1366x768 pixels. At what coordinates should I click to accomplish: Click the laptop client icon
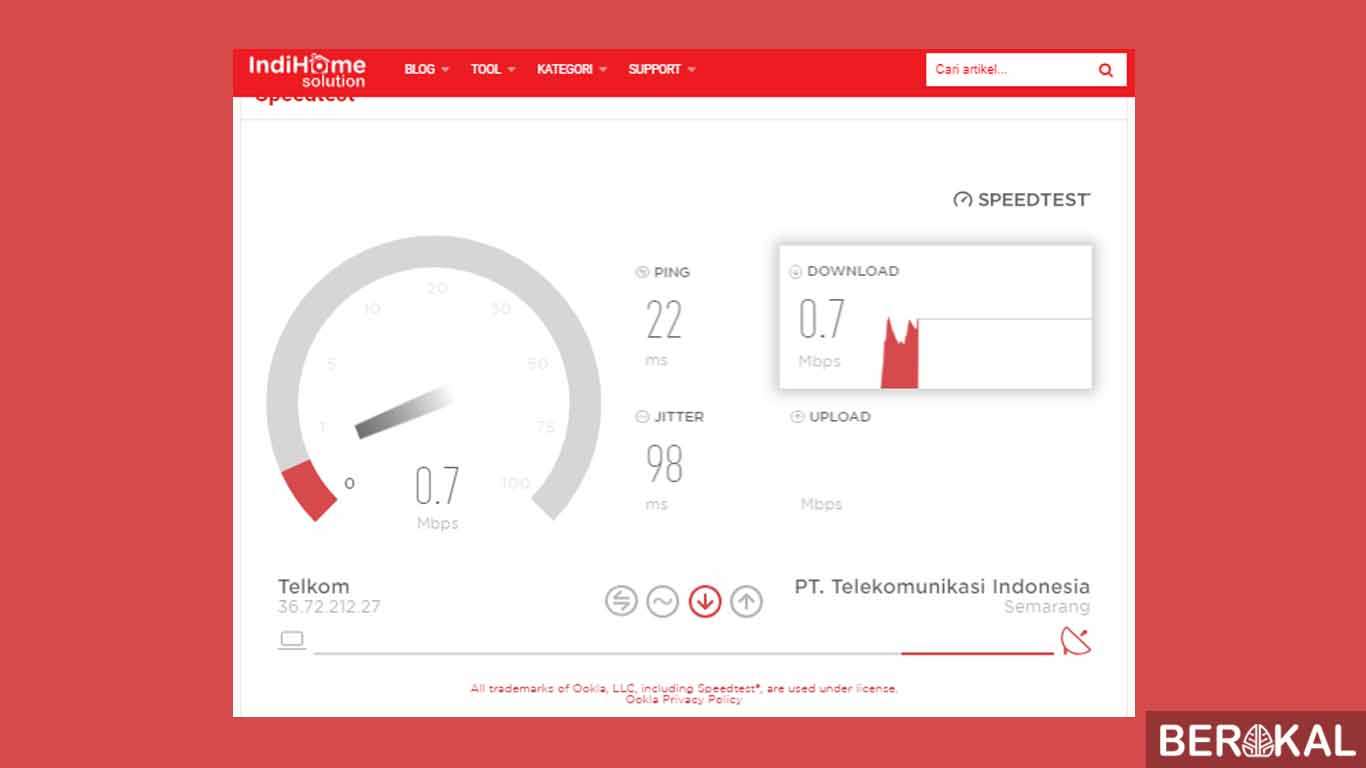(x=292, y=640)
